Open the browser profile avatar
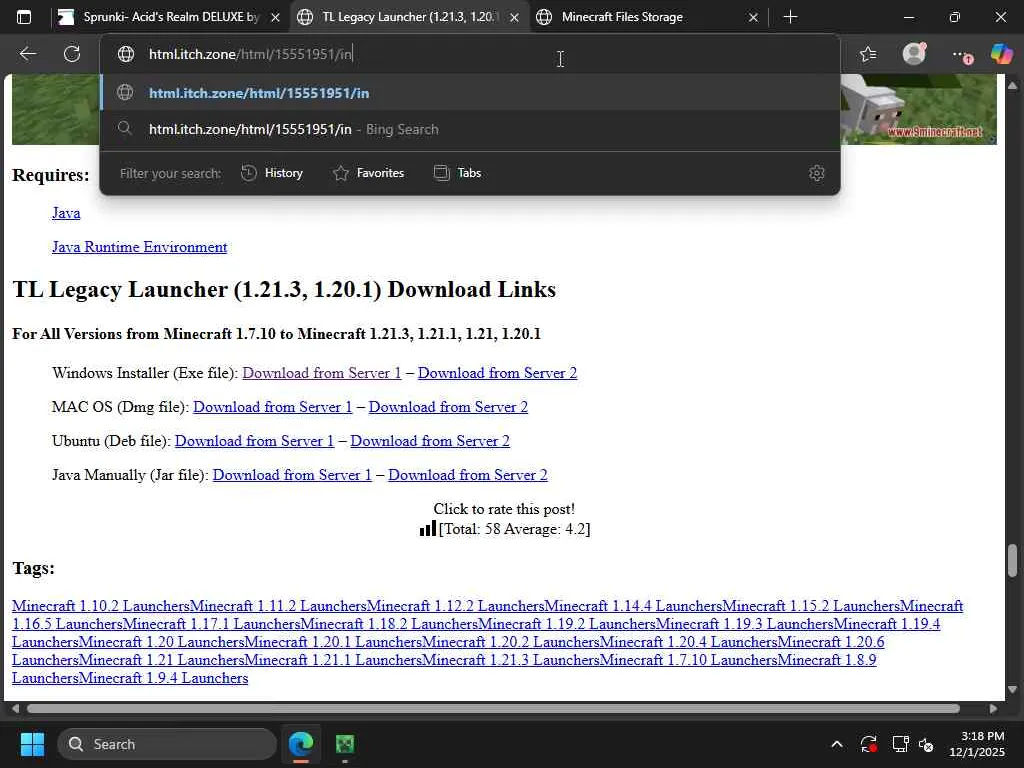 pyautogui.click(x=914, y=54)
